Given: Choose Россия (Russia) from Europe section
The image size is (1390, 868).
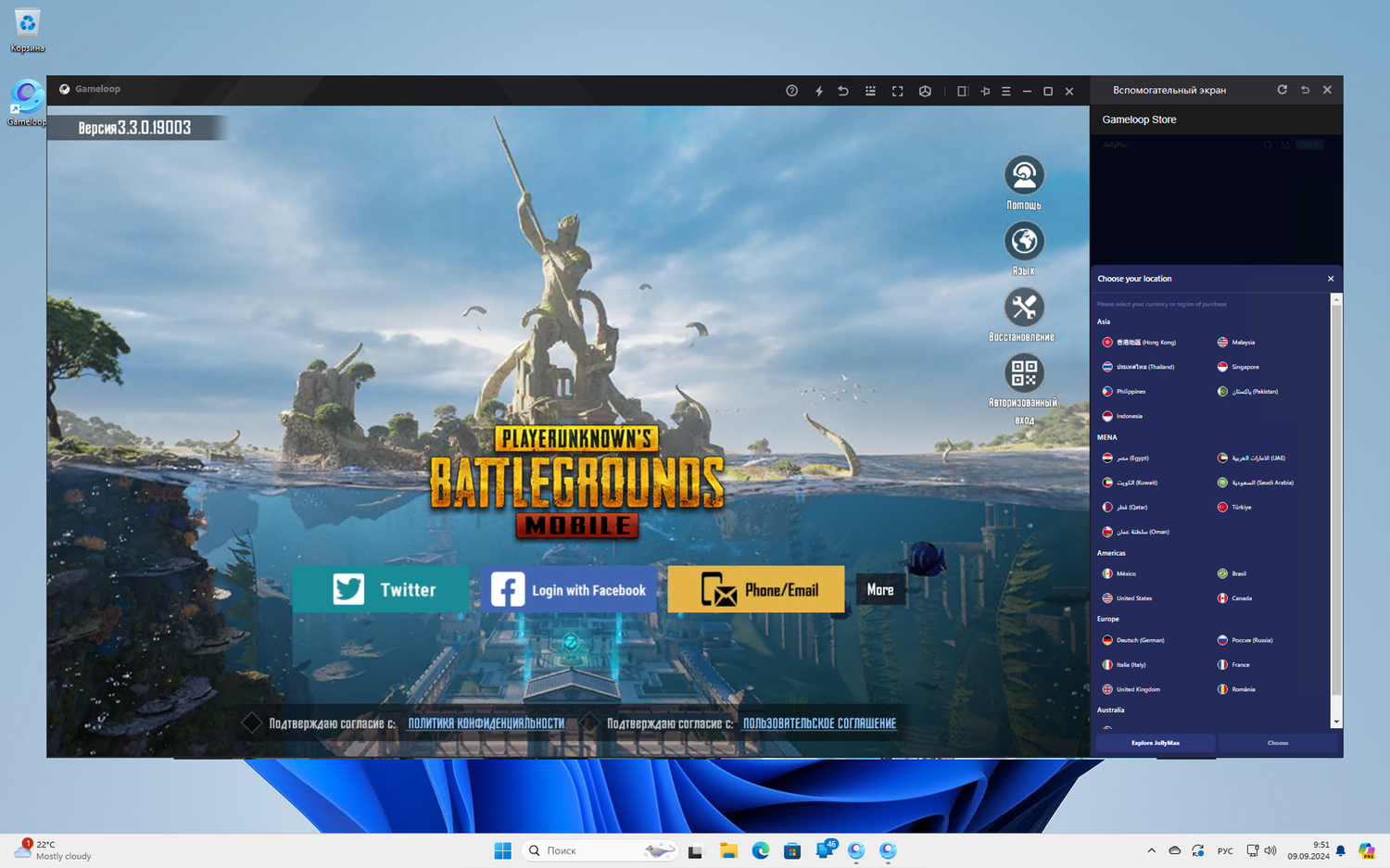Looking at the screenshot, I should click(x=1245, y=640).
